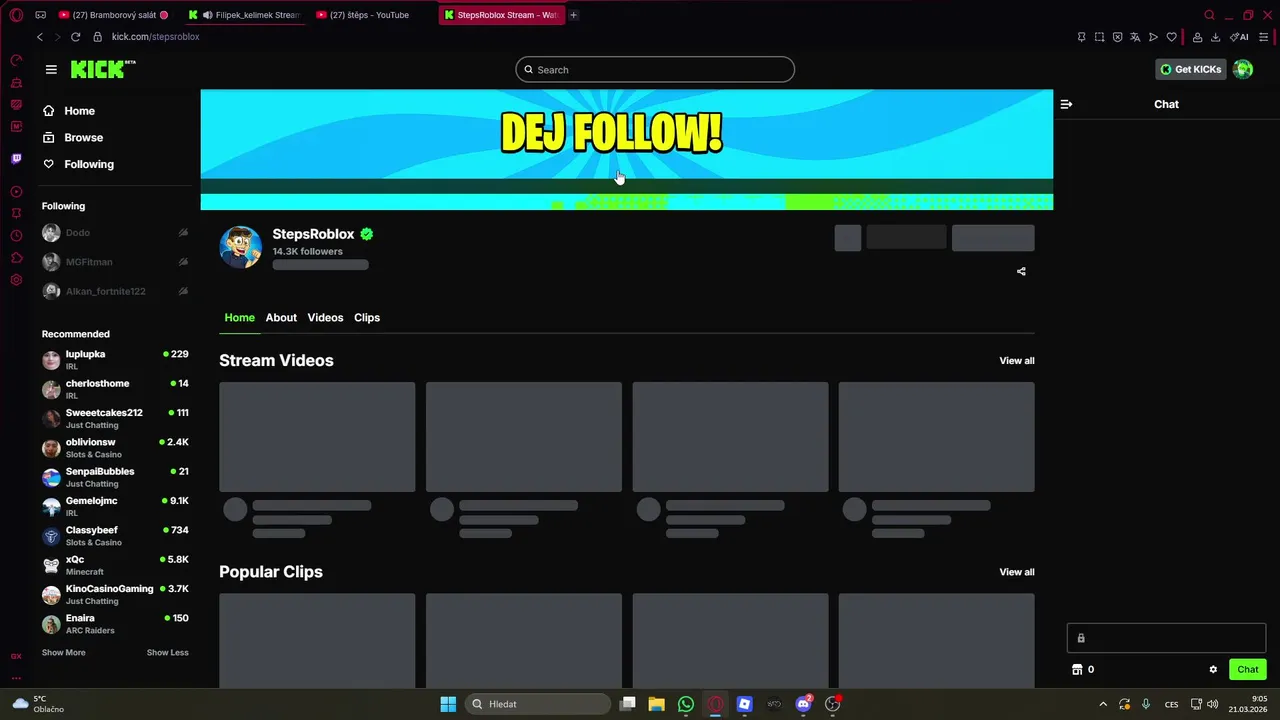Select the channel Home tab

pyautogui.click(x=239, y=317)
